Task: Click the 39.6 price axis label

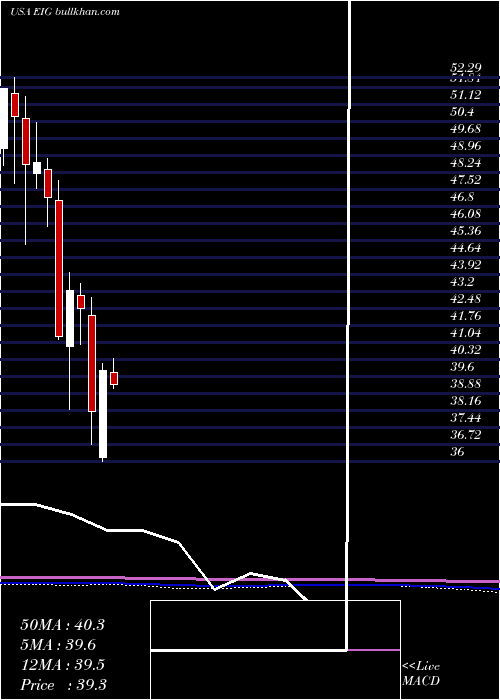Action: coord(462,367)
